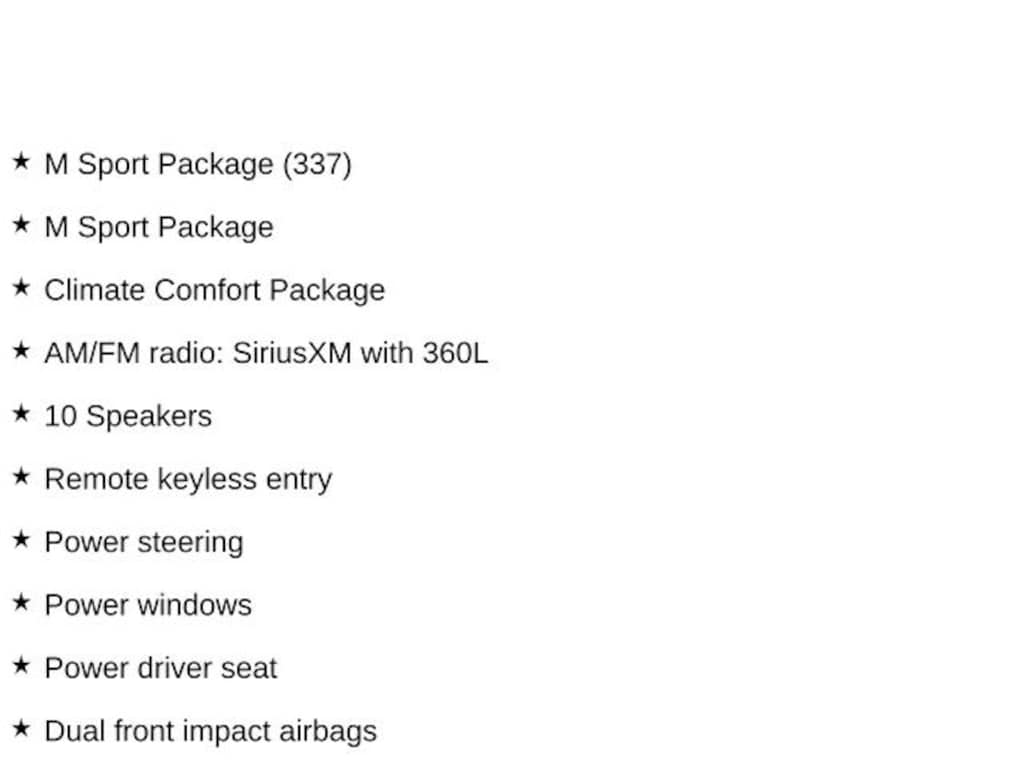This screenshot has width=1024, height=768.
Task: Click the star next to Climate Comfort Package
Action: (x=21, y=287)
